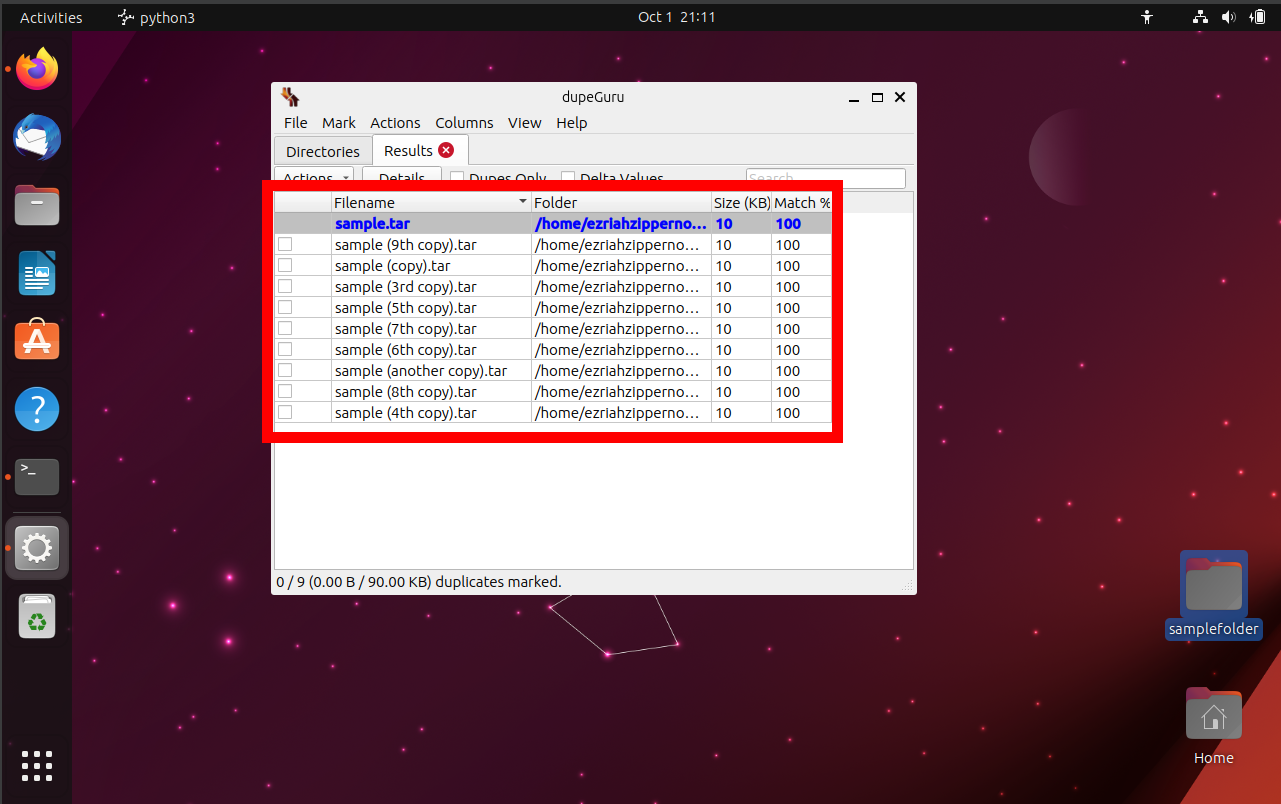Screen dimensions: 1281x804
Task: Switch to the Directories tab
Action: (x=322, y=150)
